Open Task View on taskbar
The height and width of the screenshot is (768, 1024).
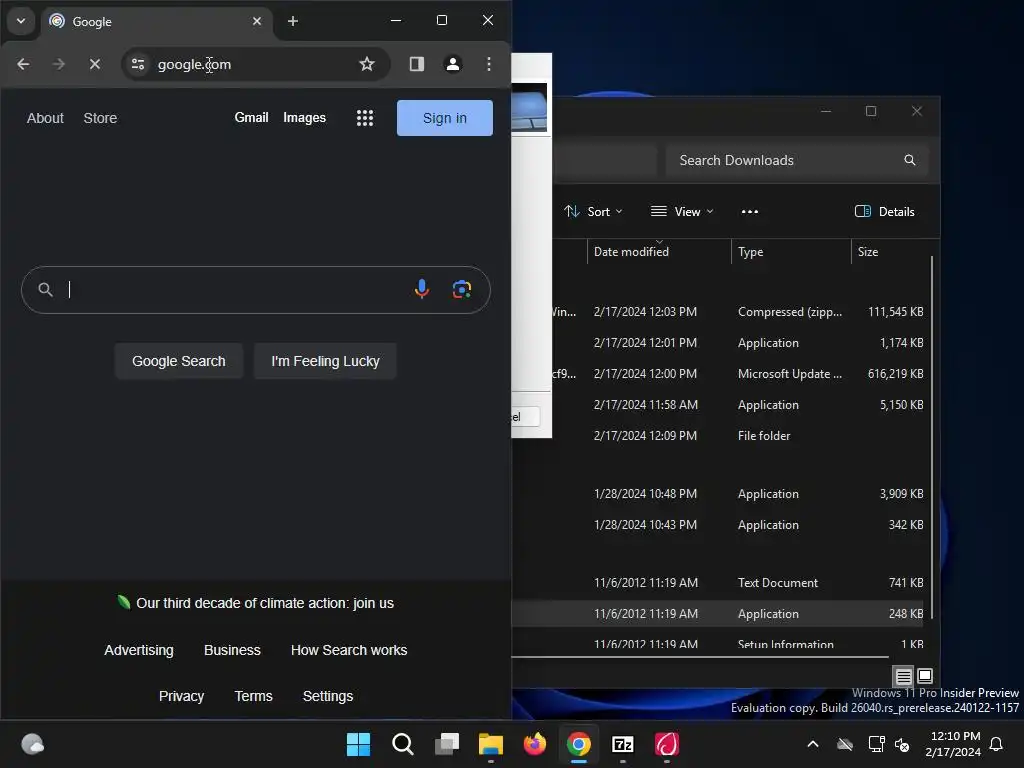tap(447, 744)
